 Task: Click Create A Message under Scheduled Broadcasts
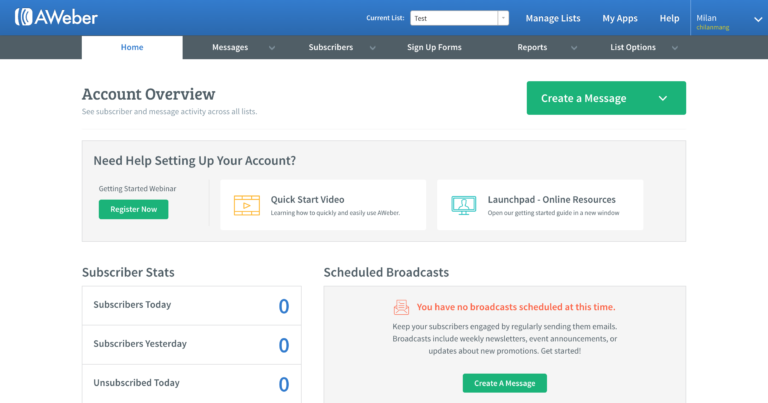pyautogui.click(x=505, y=383)
